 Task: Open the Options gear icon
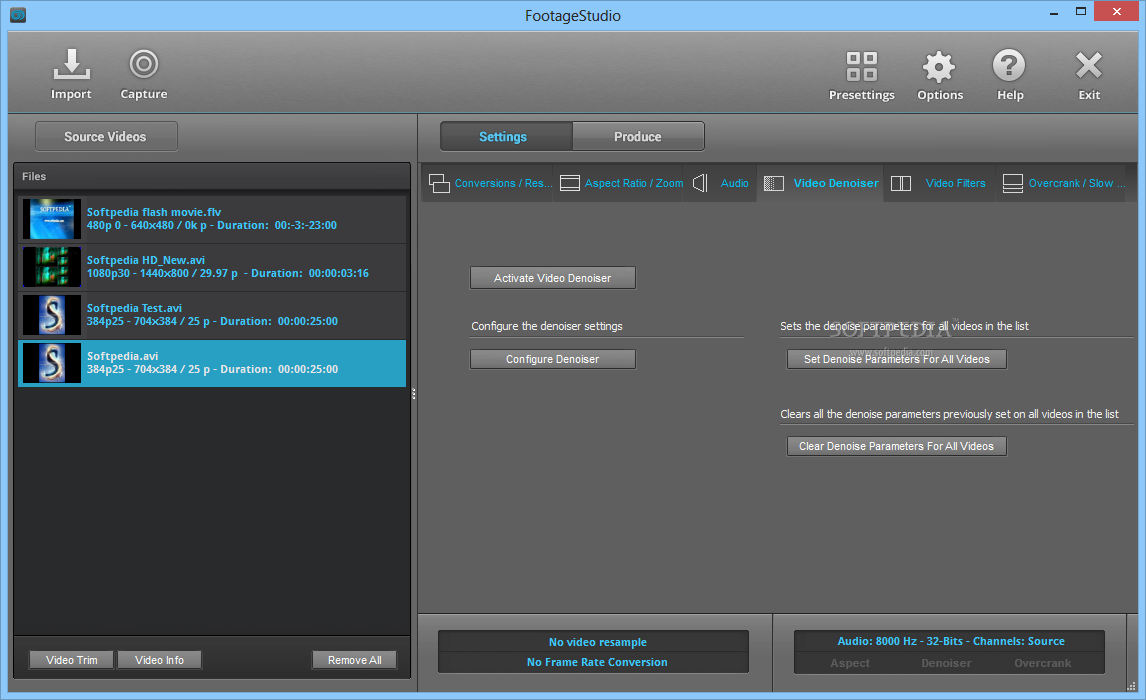[x=939, y=66]
